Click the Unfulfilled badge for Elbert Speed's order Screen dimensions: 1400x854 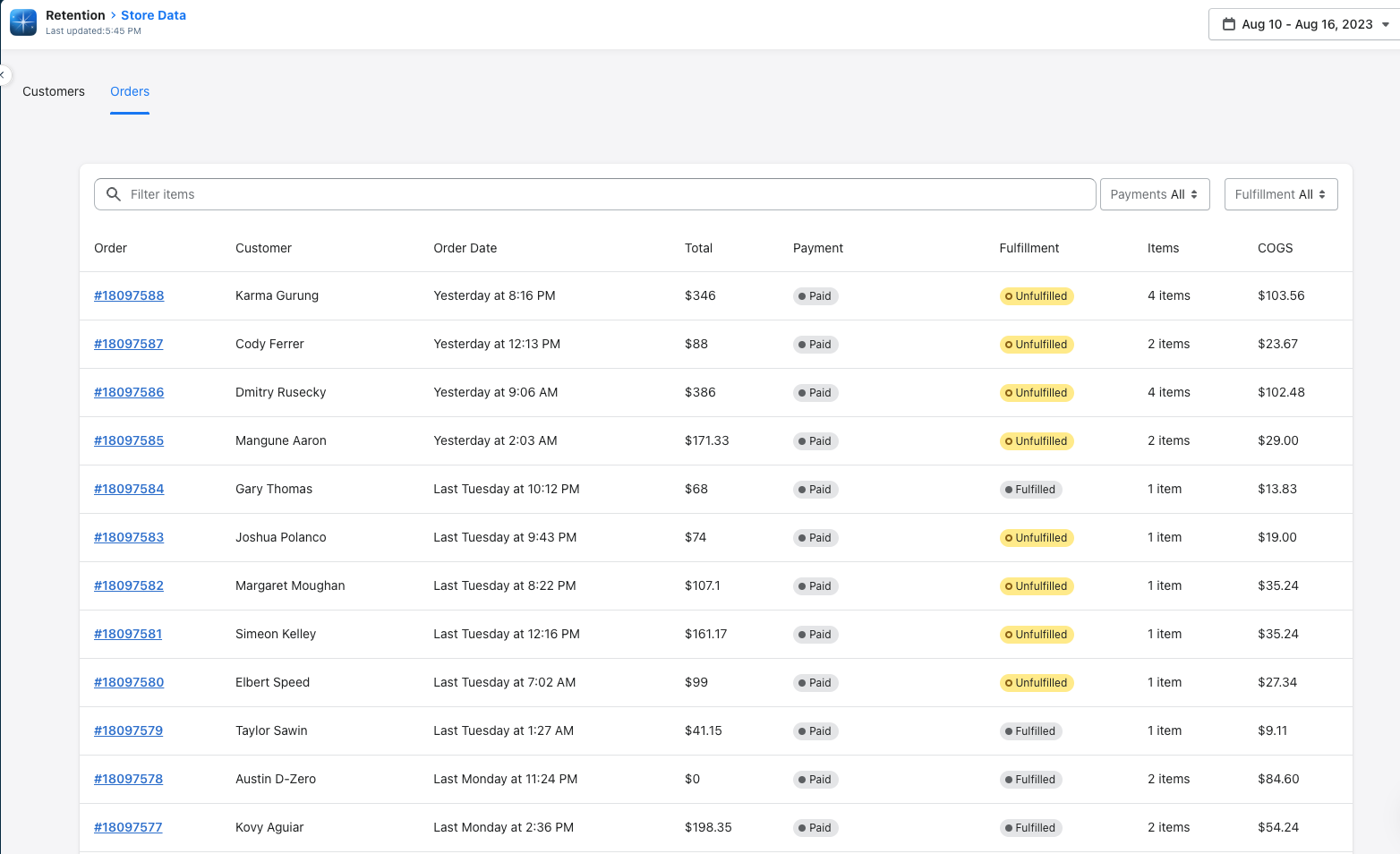click(1037, 683)
